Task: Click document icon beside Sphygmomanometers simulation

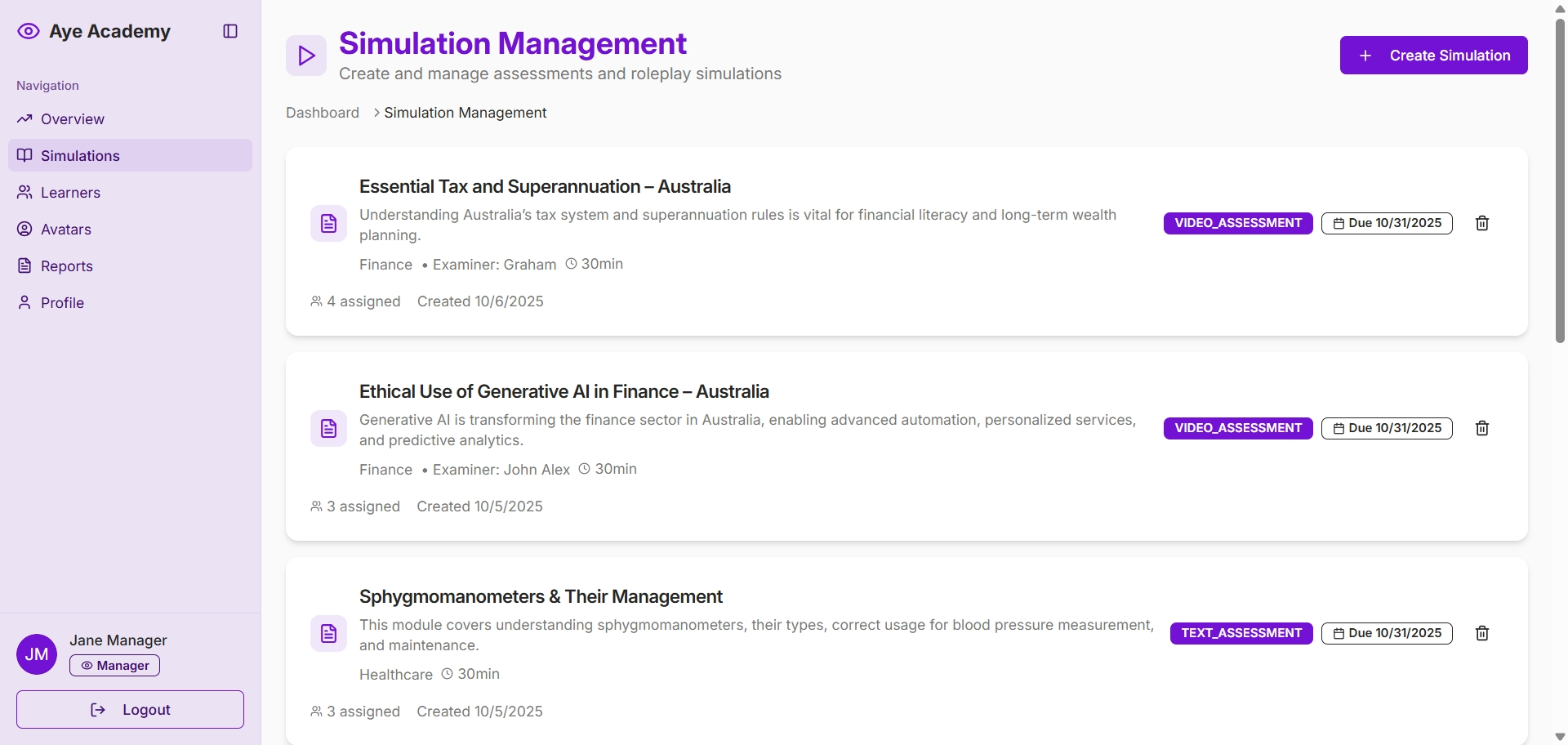Action: (x=328, y=634)
